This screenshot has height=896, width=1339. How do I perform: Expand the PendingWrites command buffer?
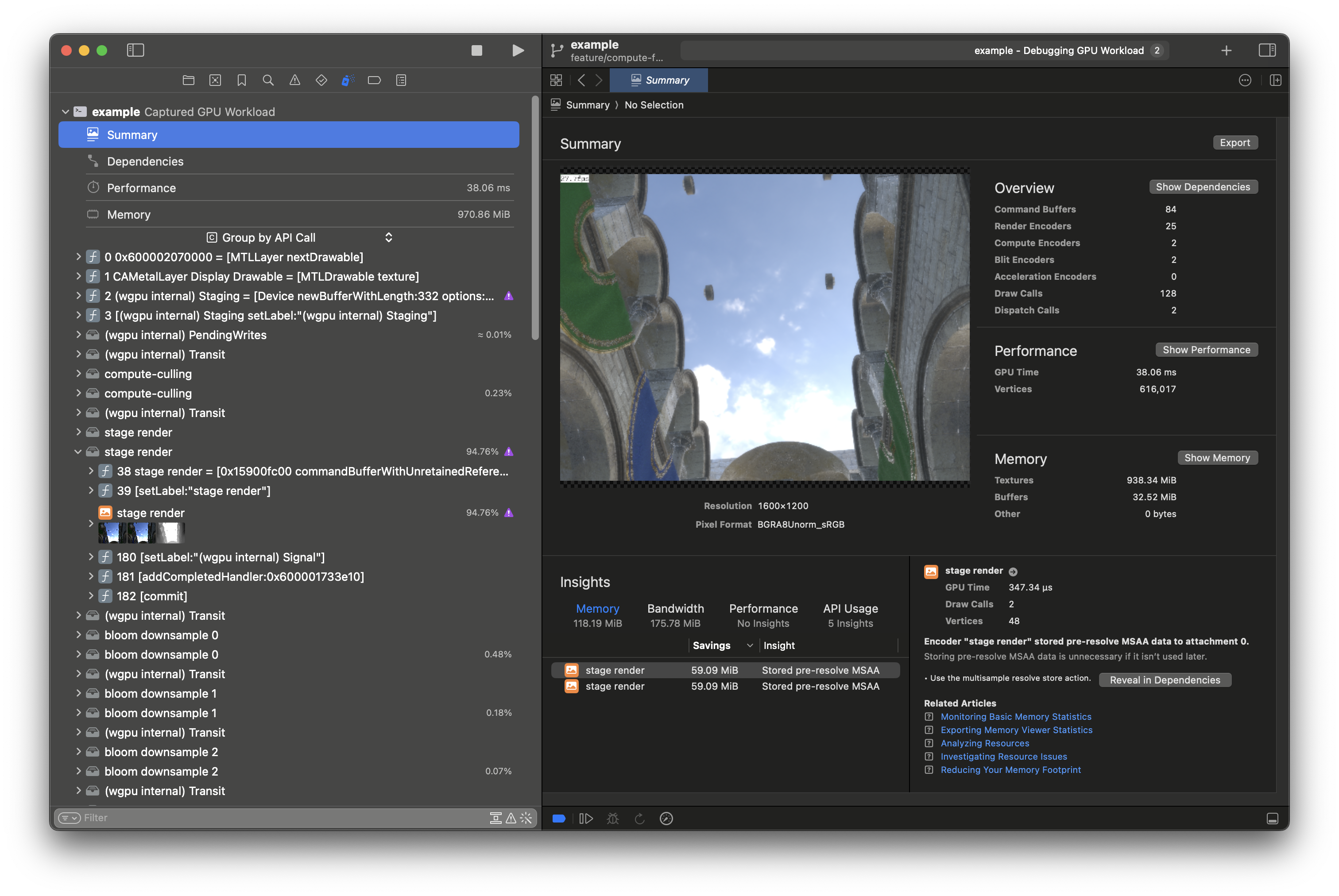coord(78,335)
